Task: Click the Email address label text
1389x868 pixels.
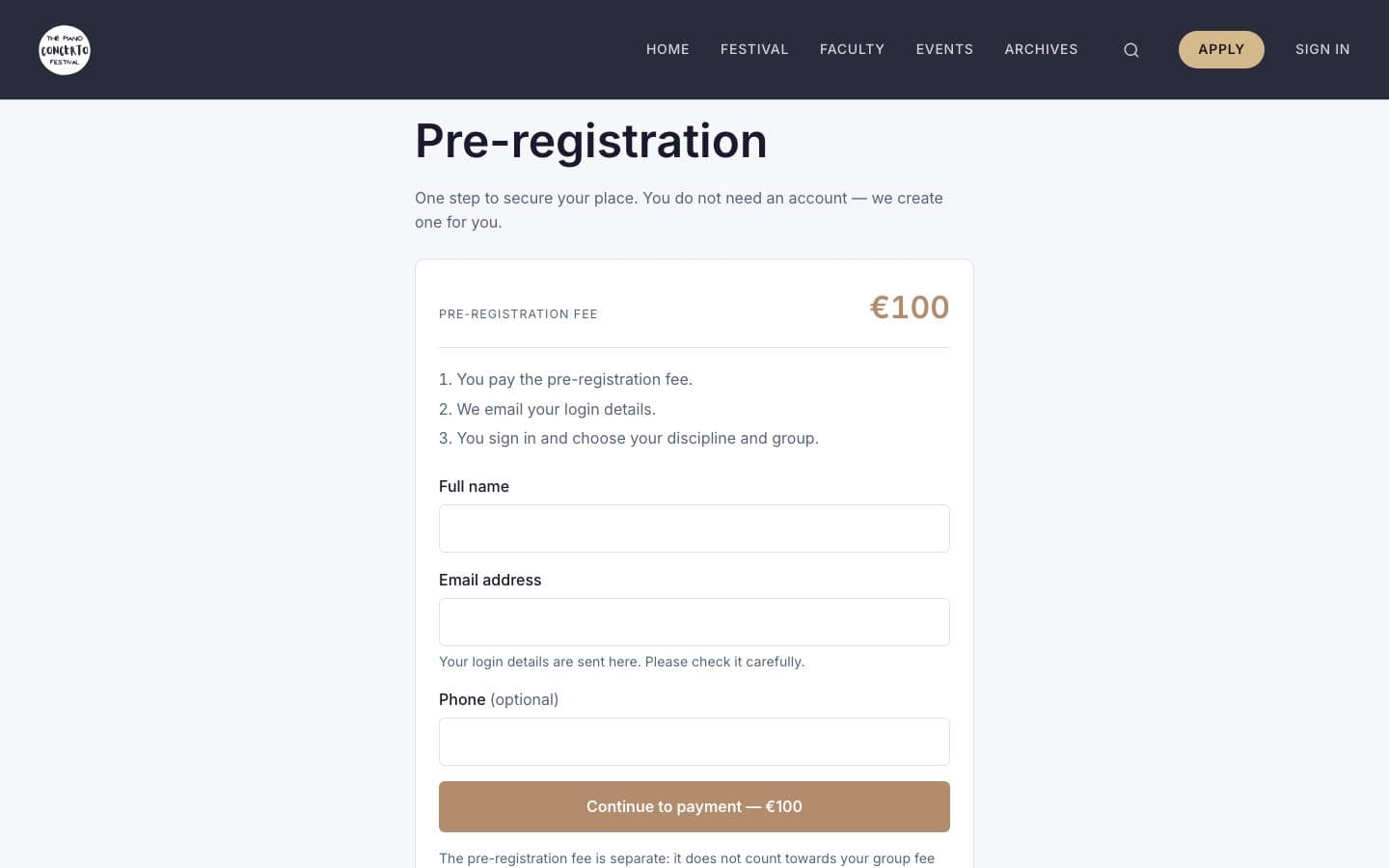Action: 490,580
